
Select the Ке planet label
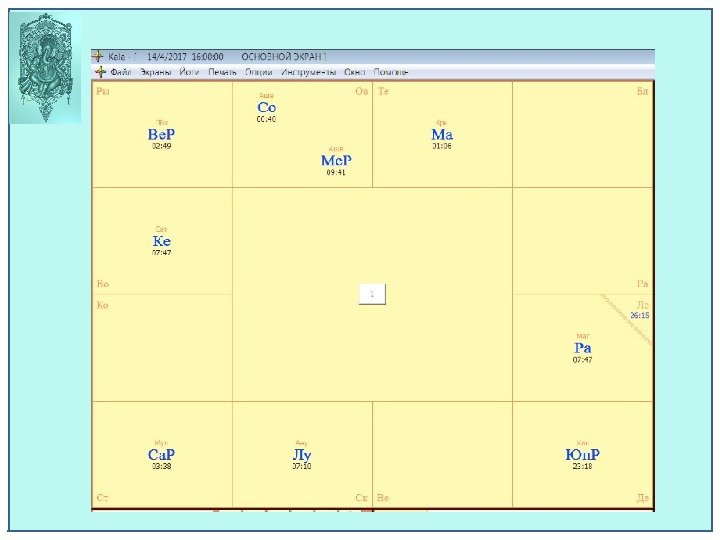point(162,241)
